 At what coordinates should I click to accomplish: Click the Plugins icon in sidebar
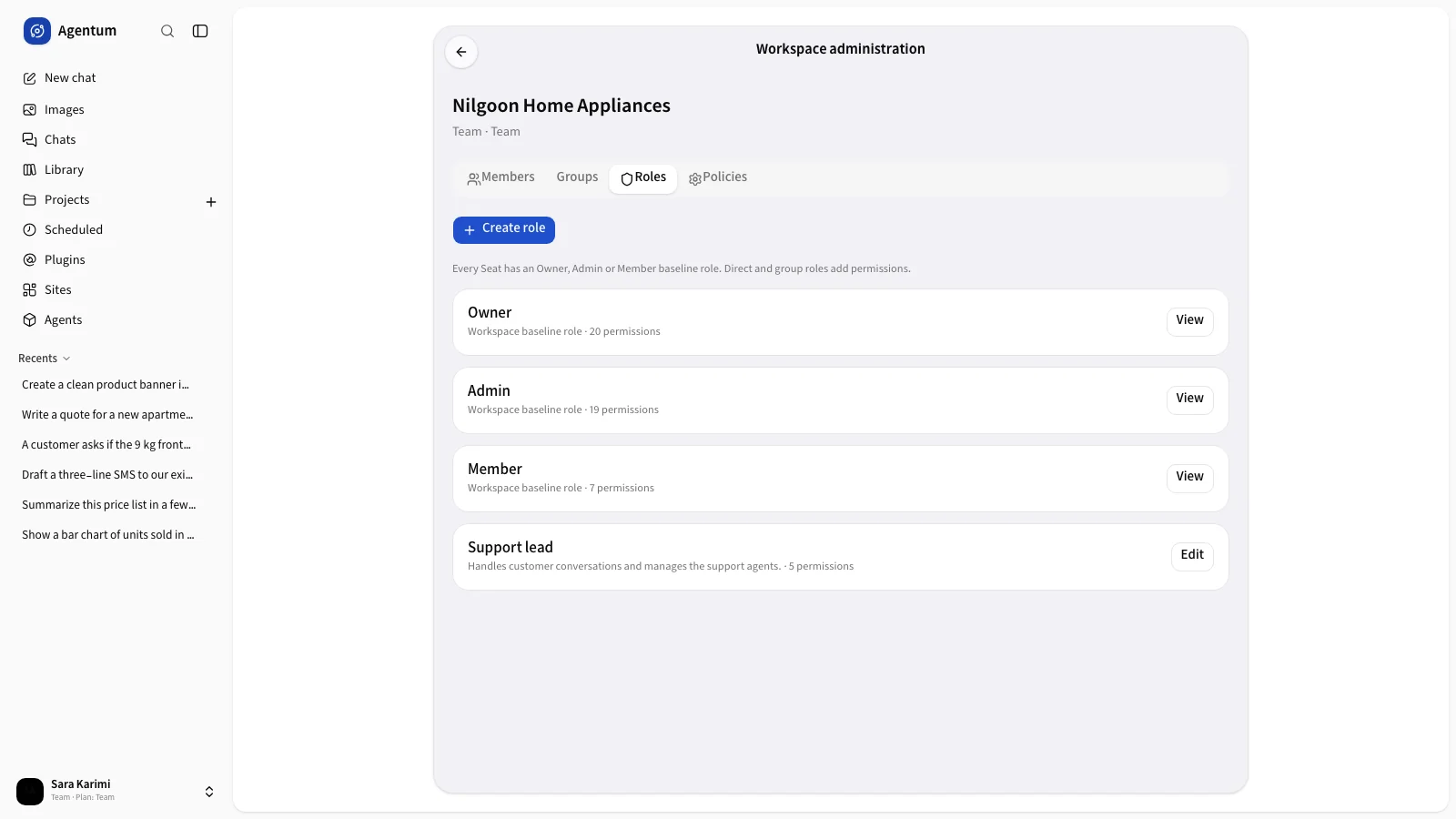pos(30,260)
